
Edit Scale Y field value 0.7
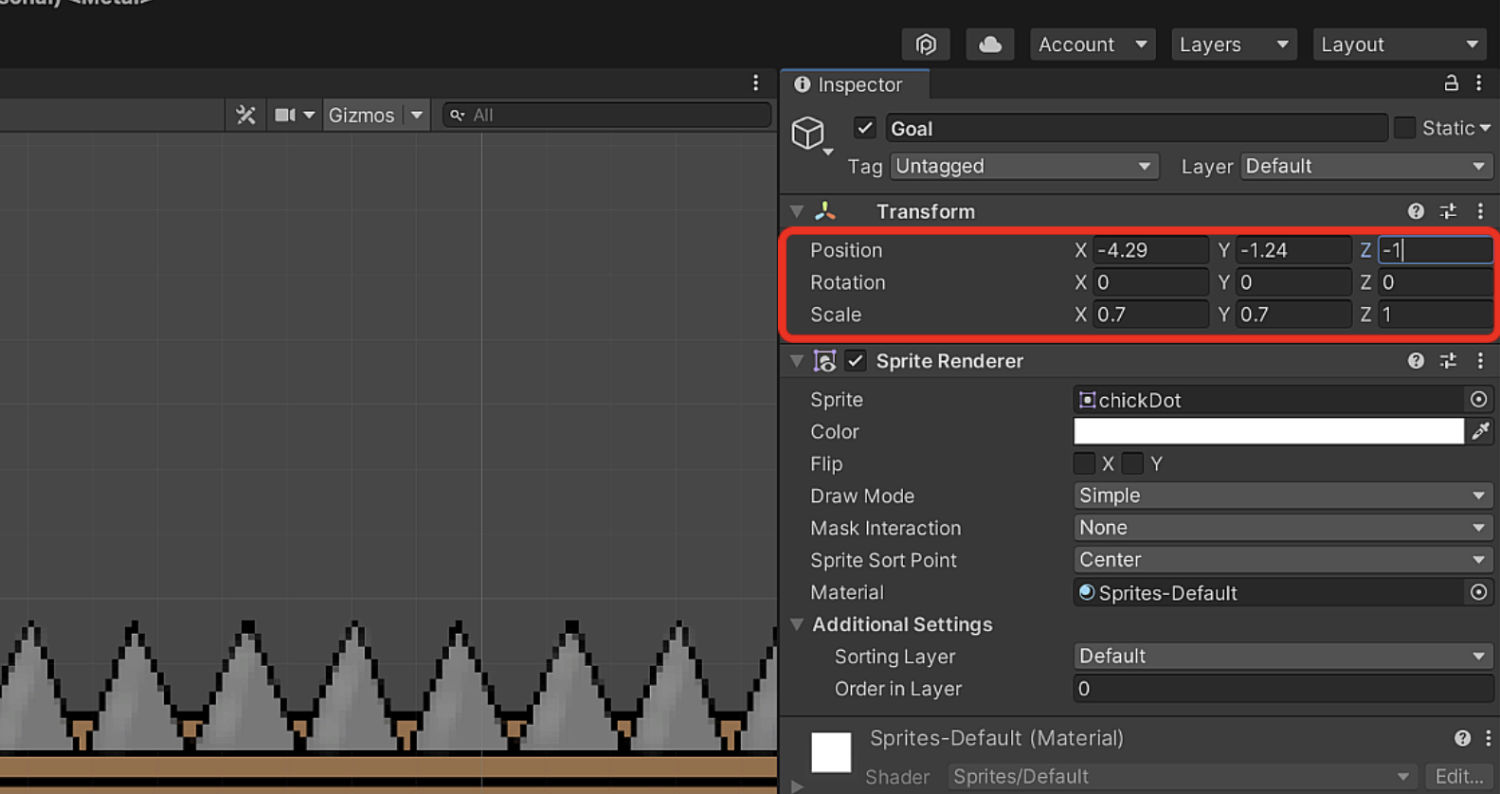coord(1293,314)
